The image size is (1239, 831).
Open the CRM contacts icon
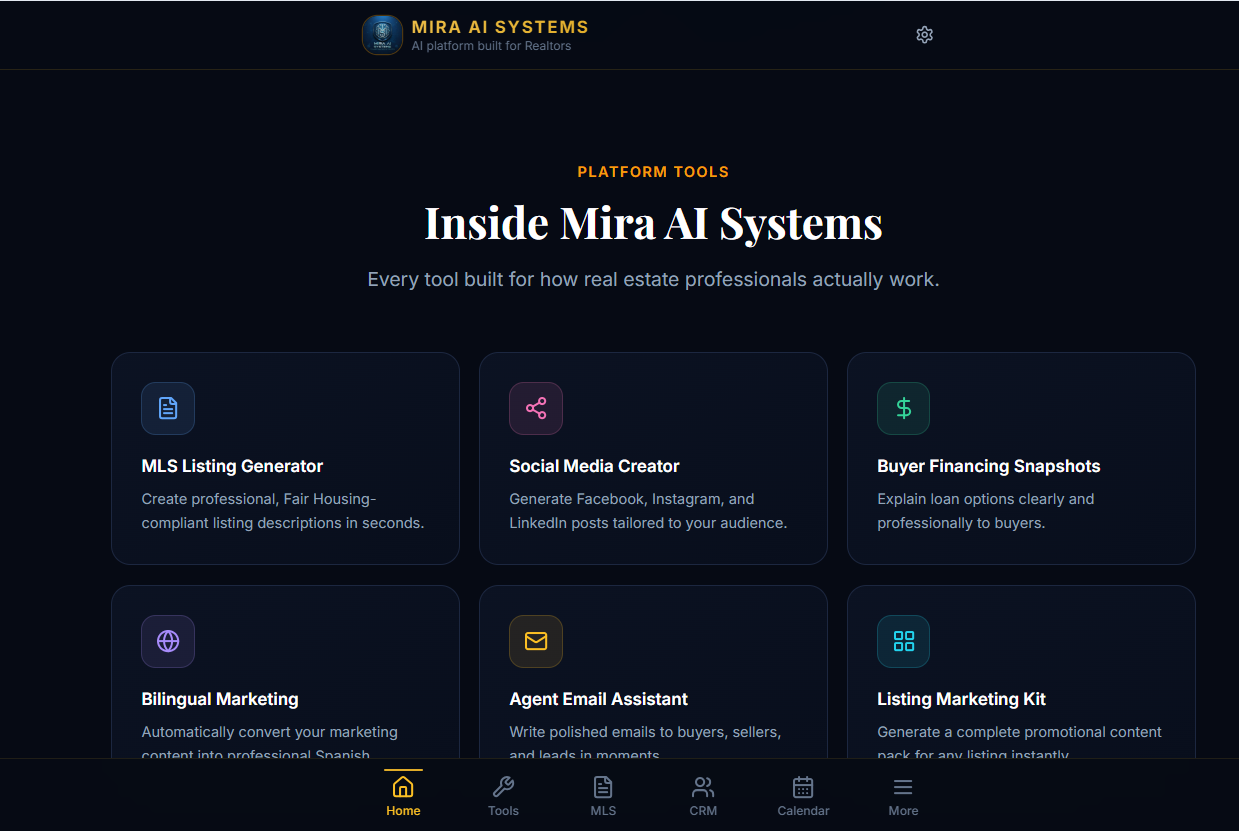pos(703,787)
